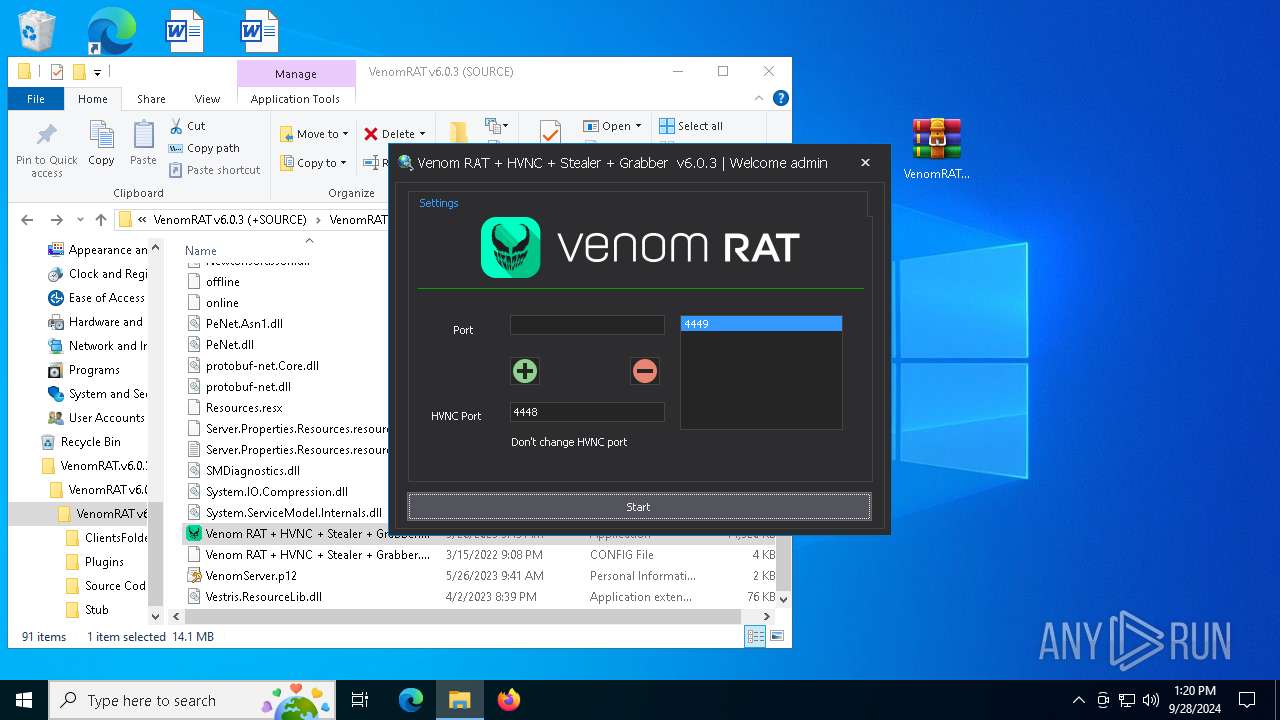Open Recycle Bin on the desktop

(37, 31)
